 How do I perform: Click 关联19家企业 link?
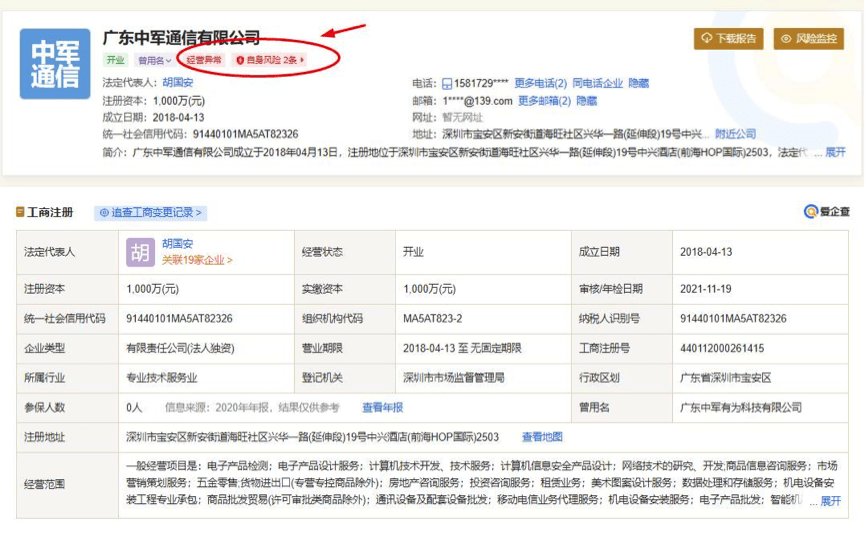[x=197, y=260]
